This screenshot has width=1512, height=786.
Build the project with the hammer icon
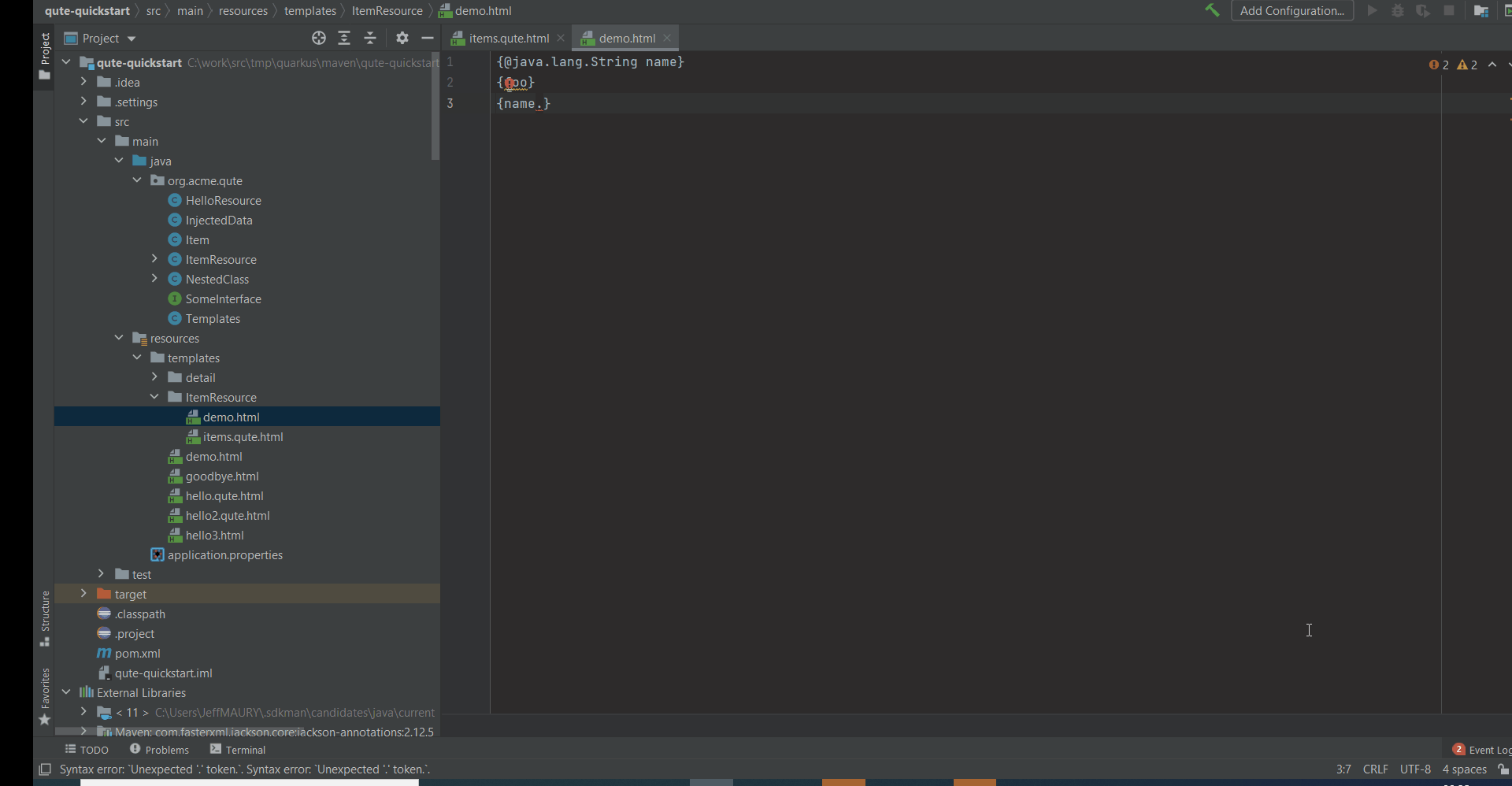pos(1212,10)
